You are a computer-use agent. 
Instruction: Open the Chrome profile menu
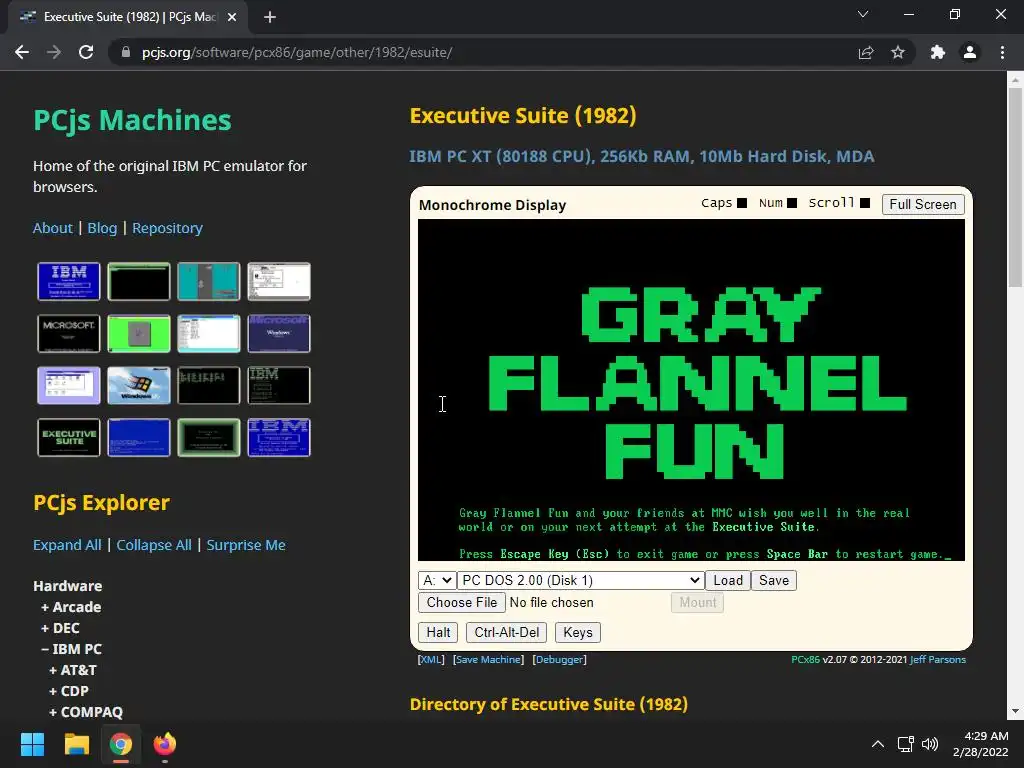click(x=970, y=52)
